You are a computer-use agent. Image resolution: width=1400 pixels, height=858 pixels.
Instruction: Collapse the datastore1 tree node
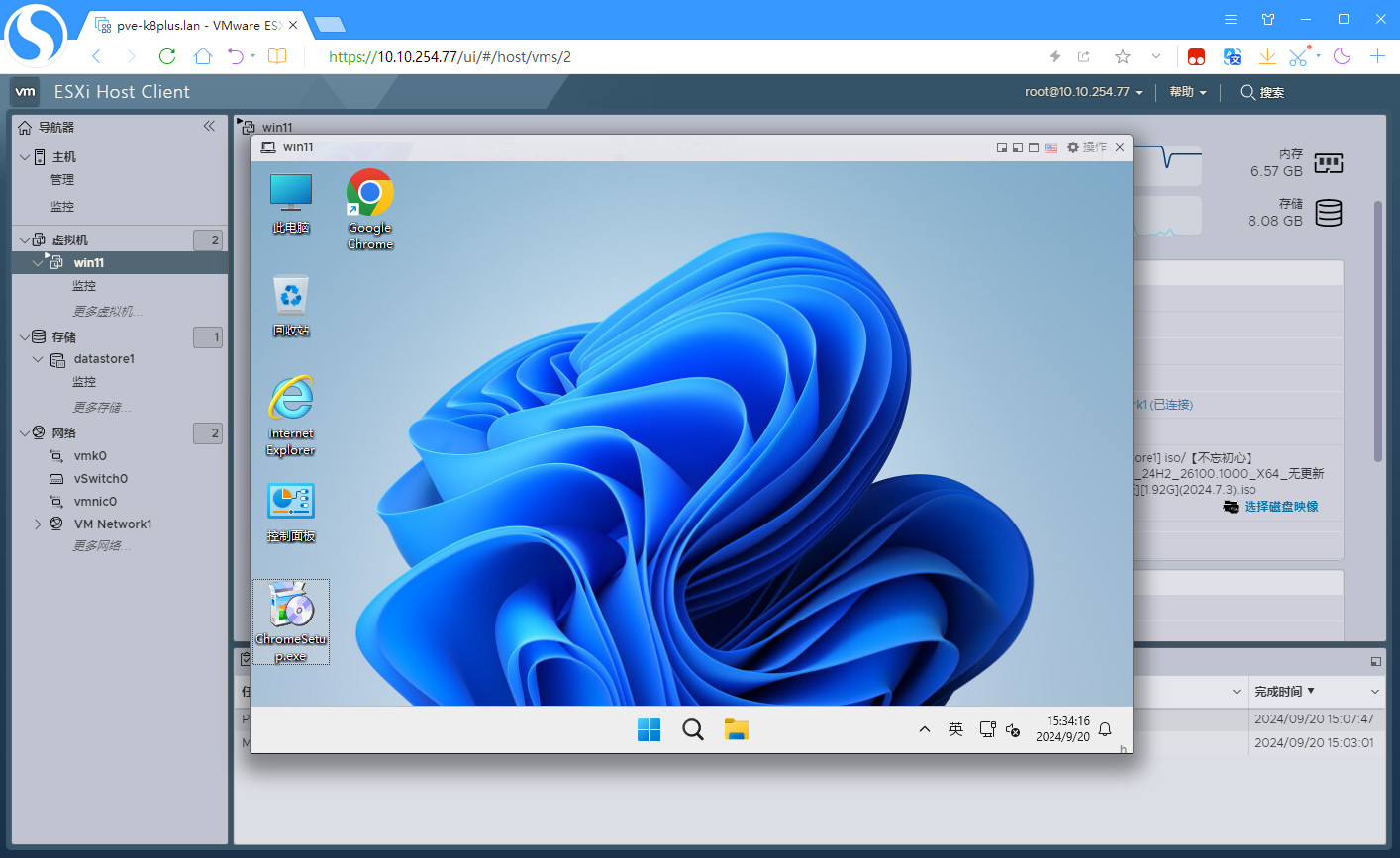click(38, 359)
